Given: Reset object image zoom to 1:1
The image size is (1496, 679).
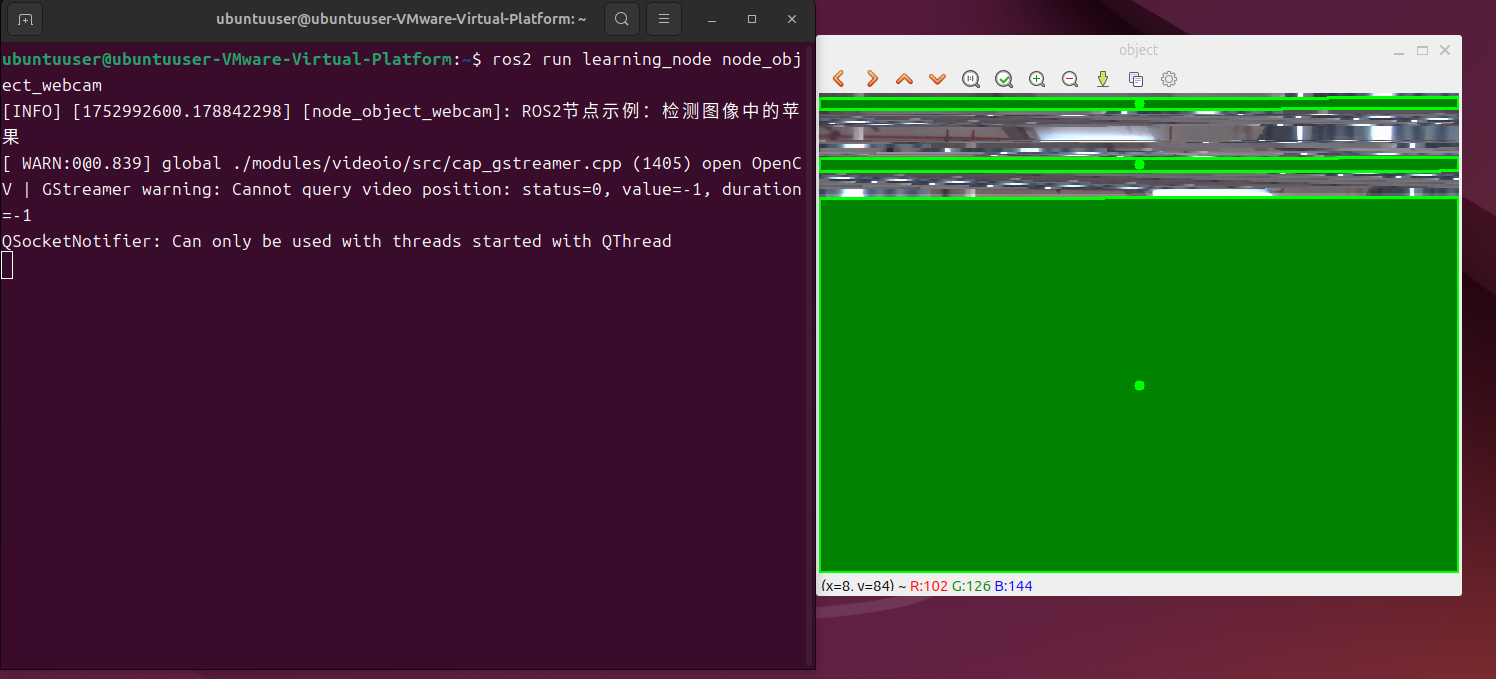Looking at the screenshot, I should coord(971,79).
